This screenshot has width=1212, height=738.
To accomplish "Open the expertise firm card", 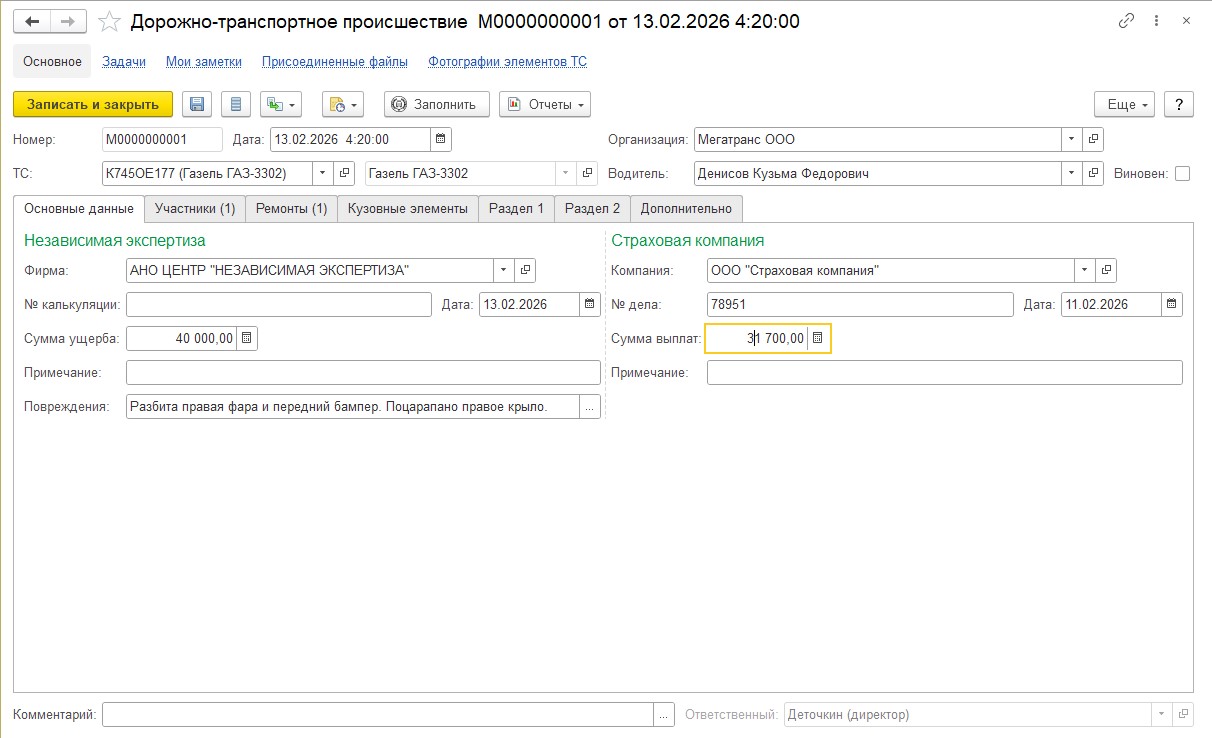I will pyautogui.click(x=526, y=270).
